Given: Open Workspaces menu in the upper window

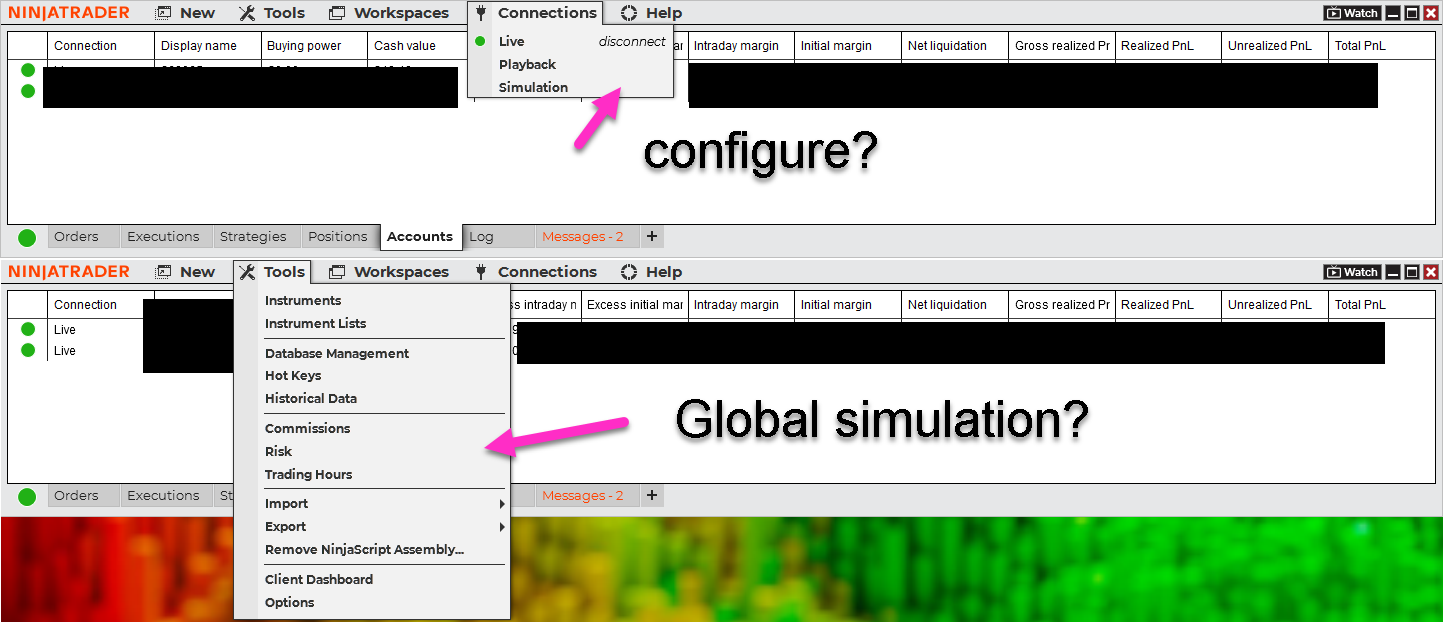Looking at the screenshot, I should click(x=389, y=13).
